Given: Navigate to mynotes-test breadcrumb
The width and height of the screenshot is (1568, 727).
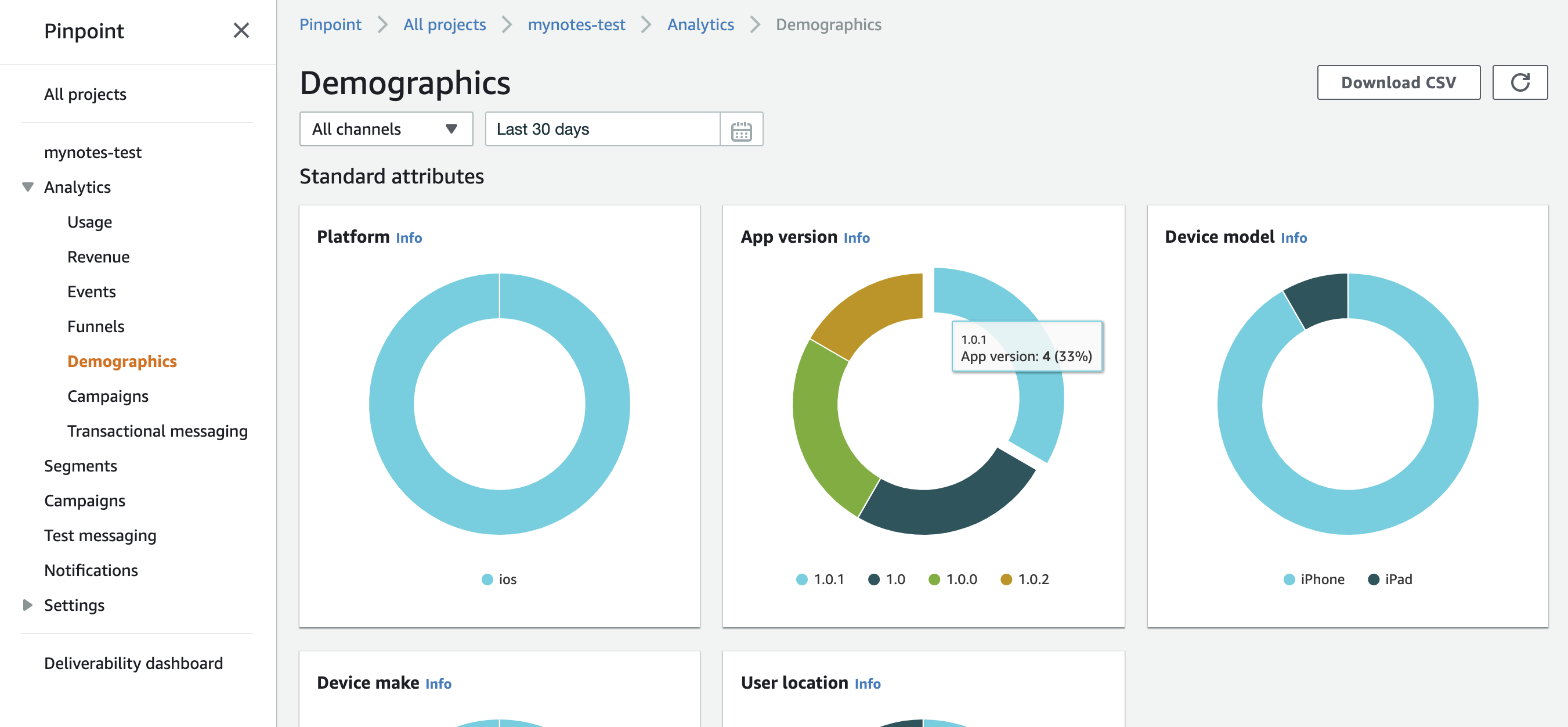Looking at the screenshot, I should pos(576,24).
